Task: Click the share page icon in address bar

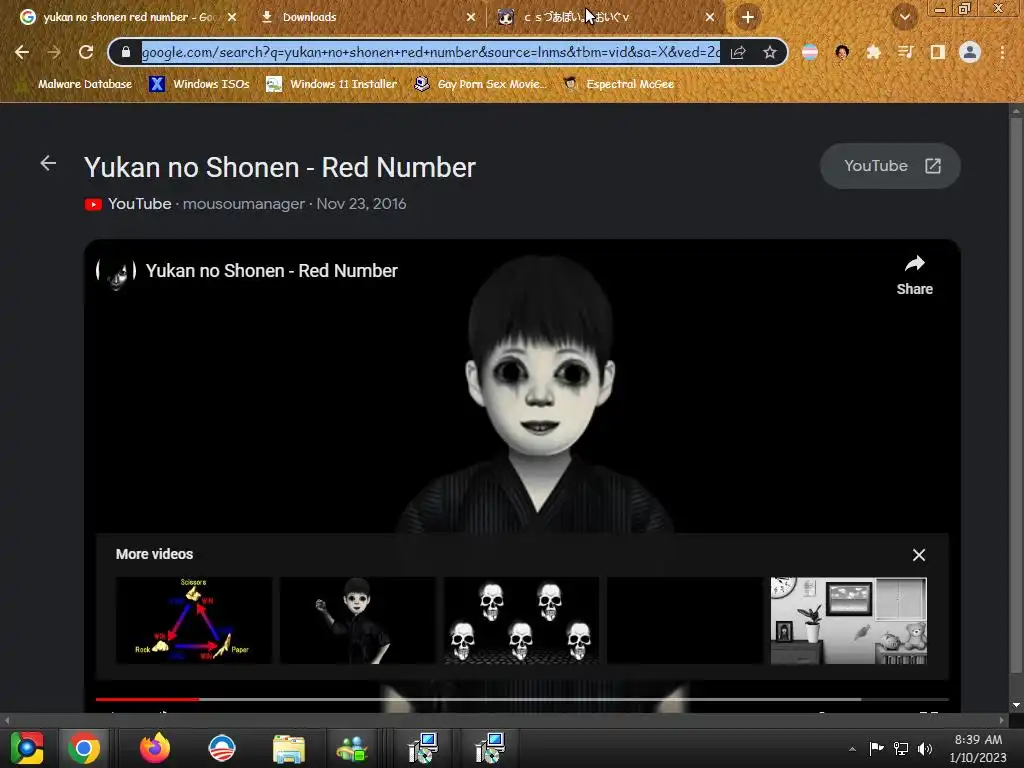Action: point(738,52)
